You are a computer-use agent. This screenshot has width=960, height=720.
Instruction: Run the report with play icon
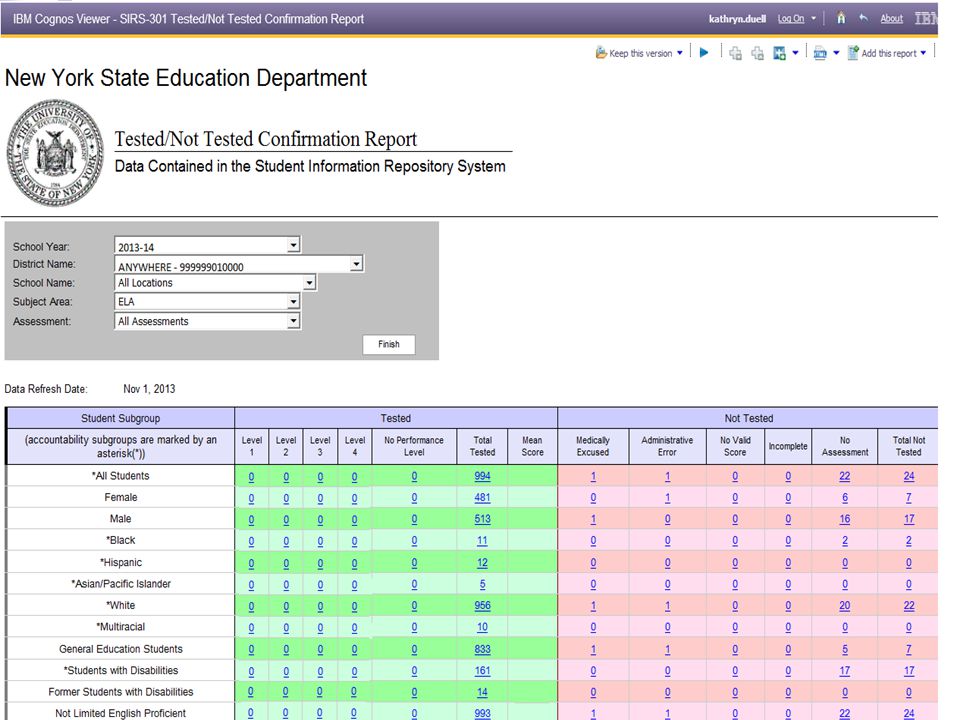click(x=704, y=53)
